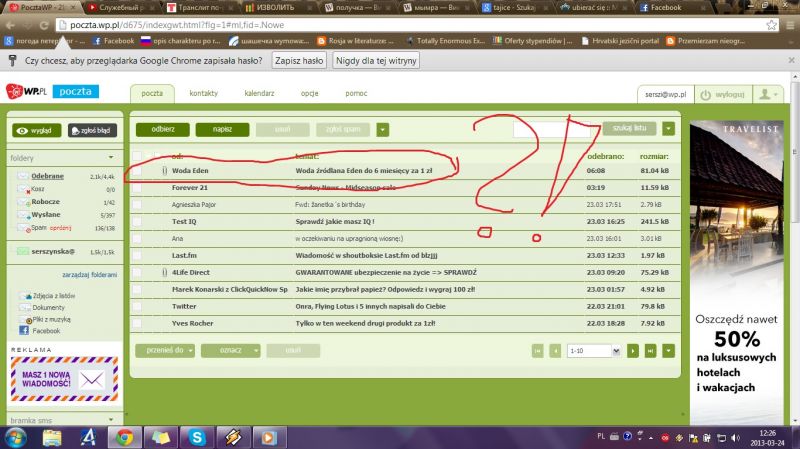Open zarządzaj folderami link
800x449 pixels.
pyautogui.click(x=90, y=275)
